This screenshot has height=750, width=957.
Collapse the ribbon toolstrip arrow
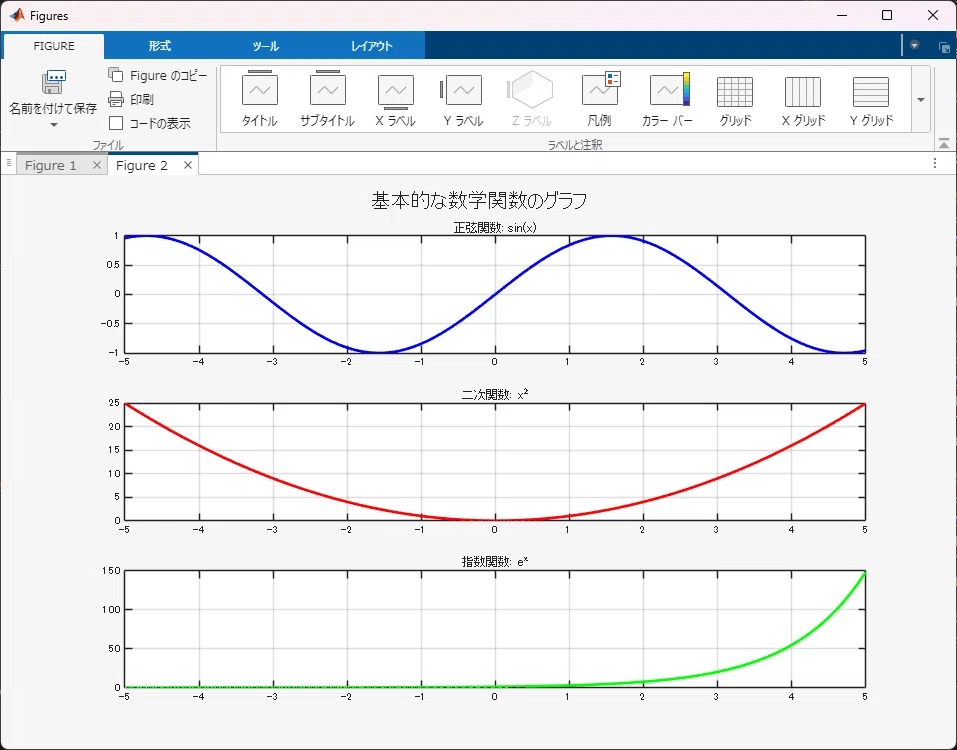[944, 144]
